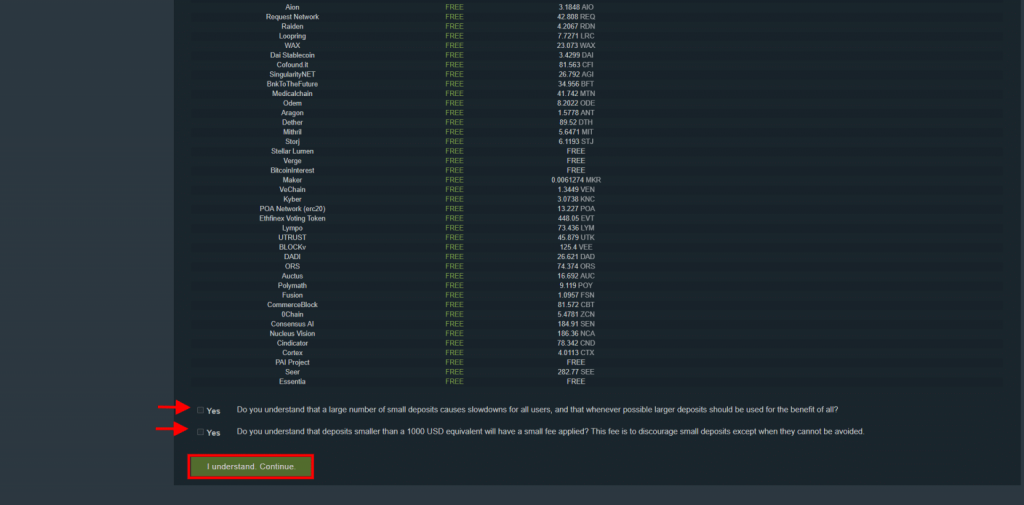Viewport: 1024px width, 505px height.
Task: Click the question text about small fee applied
Action: [551, 432]
